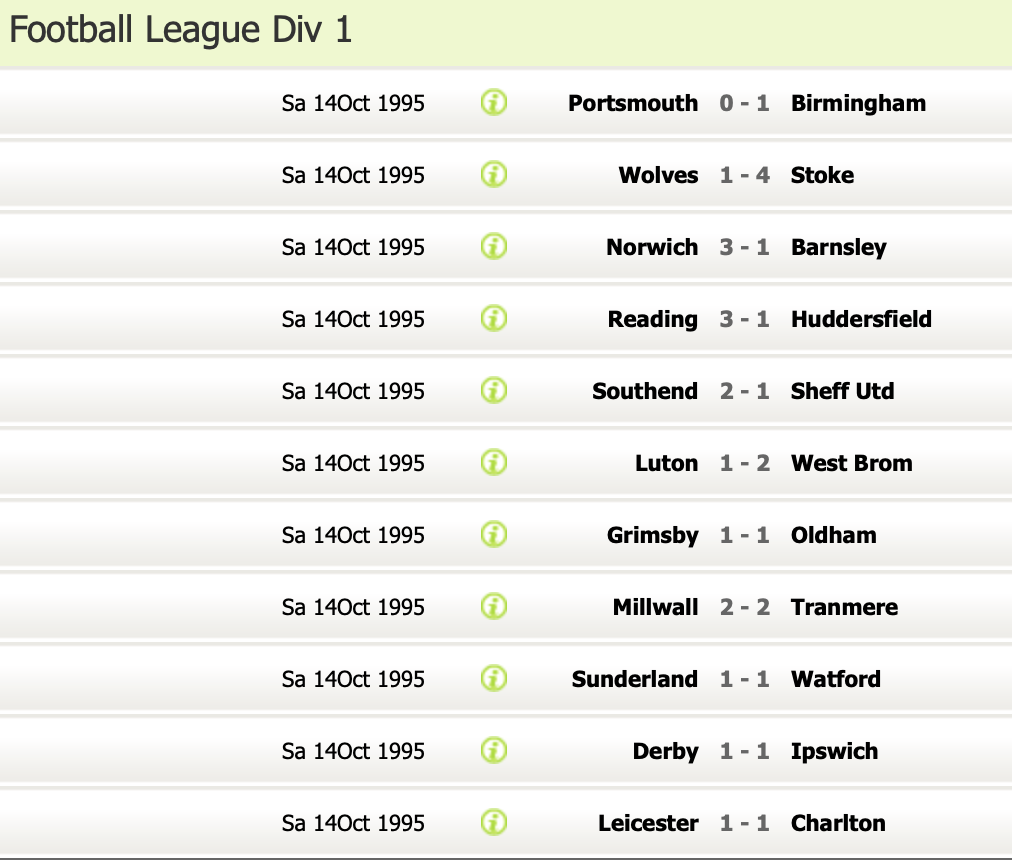This screenshot has width=1012, height=860.
Task: Click the Millwall 2 - 2 score
Action: click(x=744, y=607)
